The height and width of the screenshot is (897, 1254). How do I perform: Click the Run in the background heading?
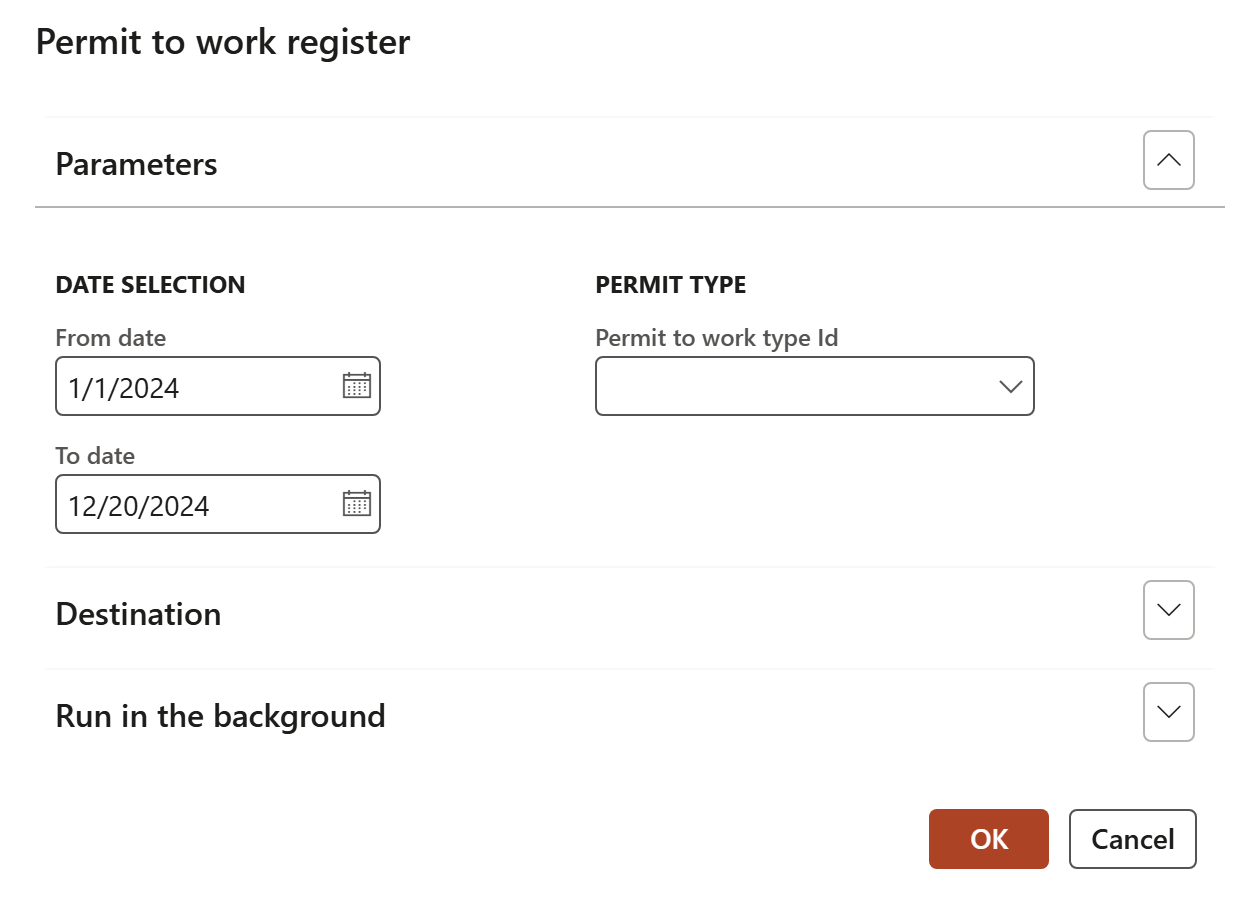pyautogui.click(x=221, y=716)
